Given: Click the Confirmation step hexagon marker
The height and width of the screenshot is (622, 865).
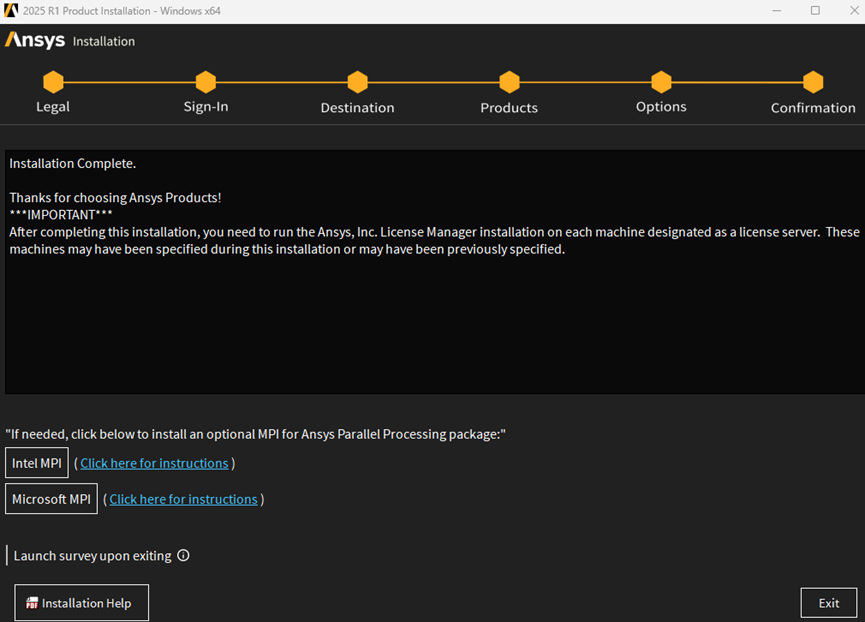Looking at the screenshot, I should coord(813,82).
